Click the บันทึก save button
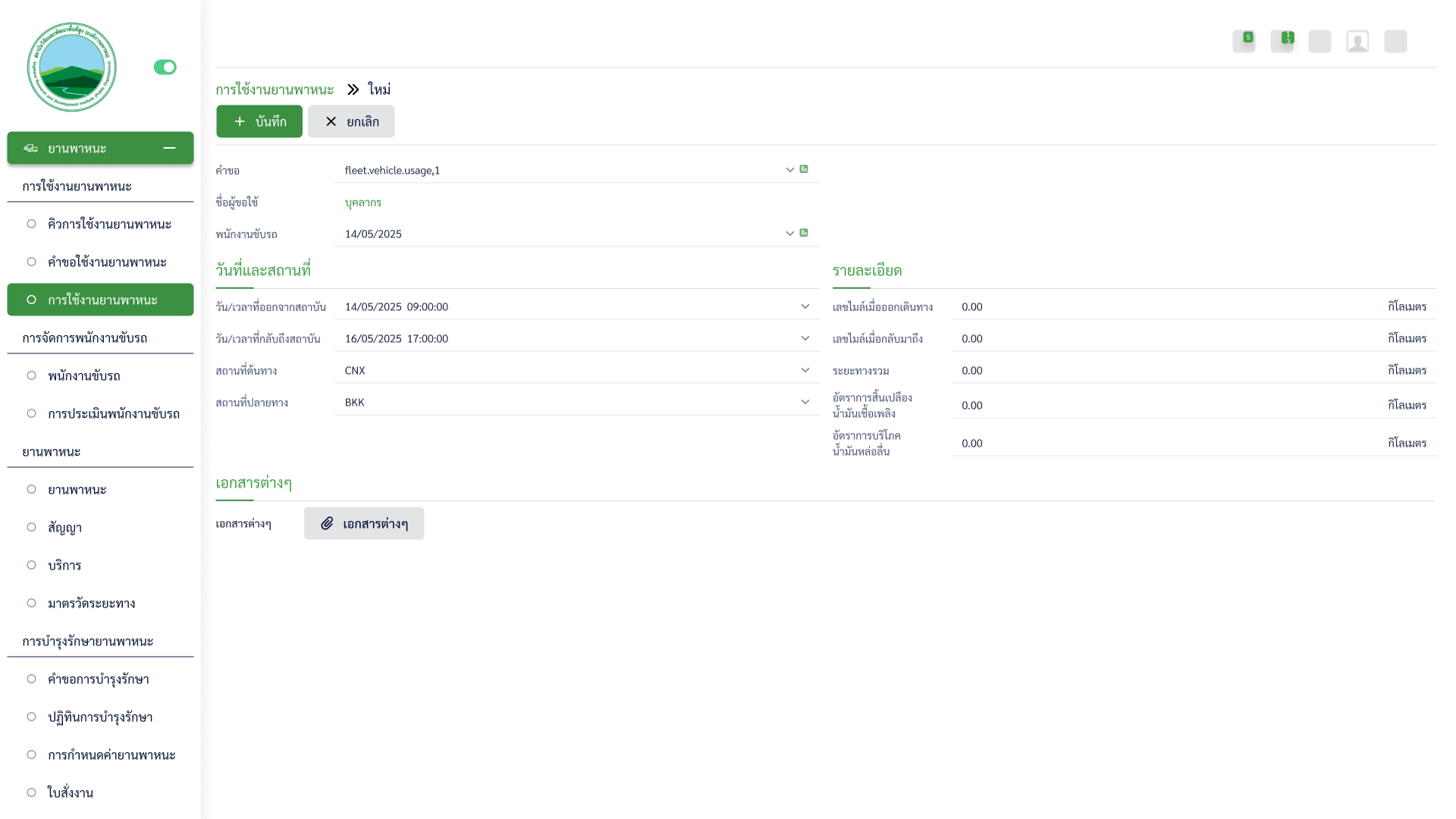 pyautogui.click(x=259, y=121)
